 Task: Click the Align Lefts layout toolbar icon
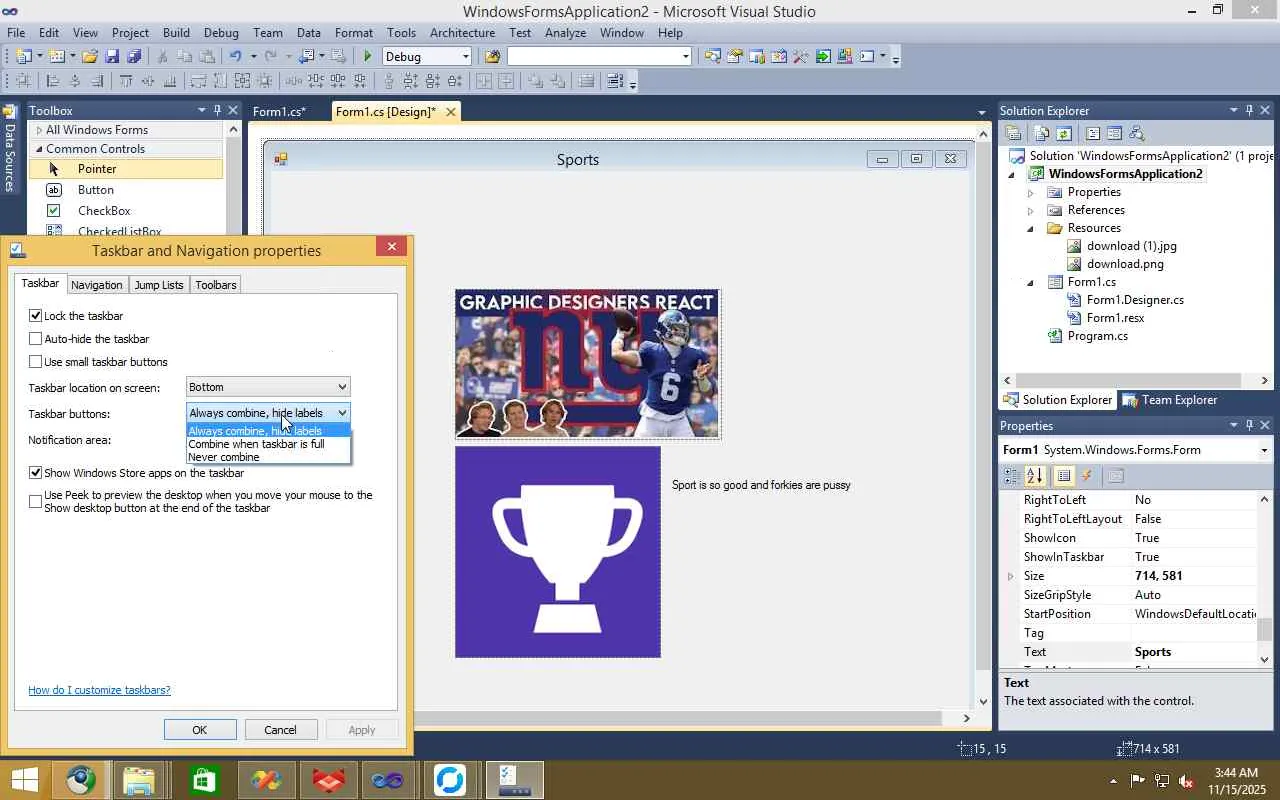(x=53, y=81)
